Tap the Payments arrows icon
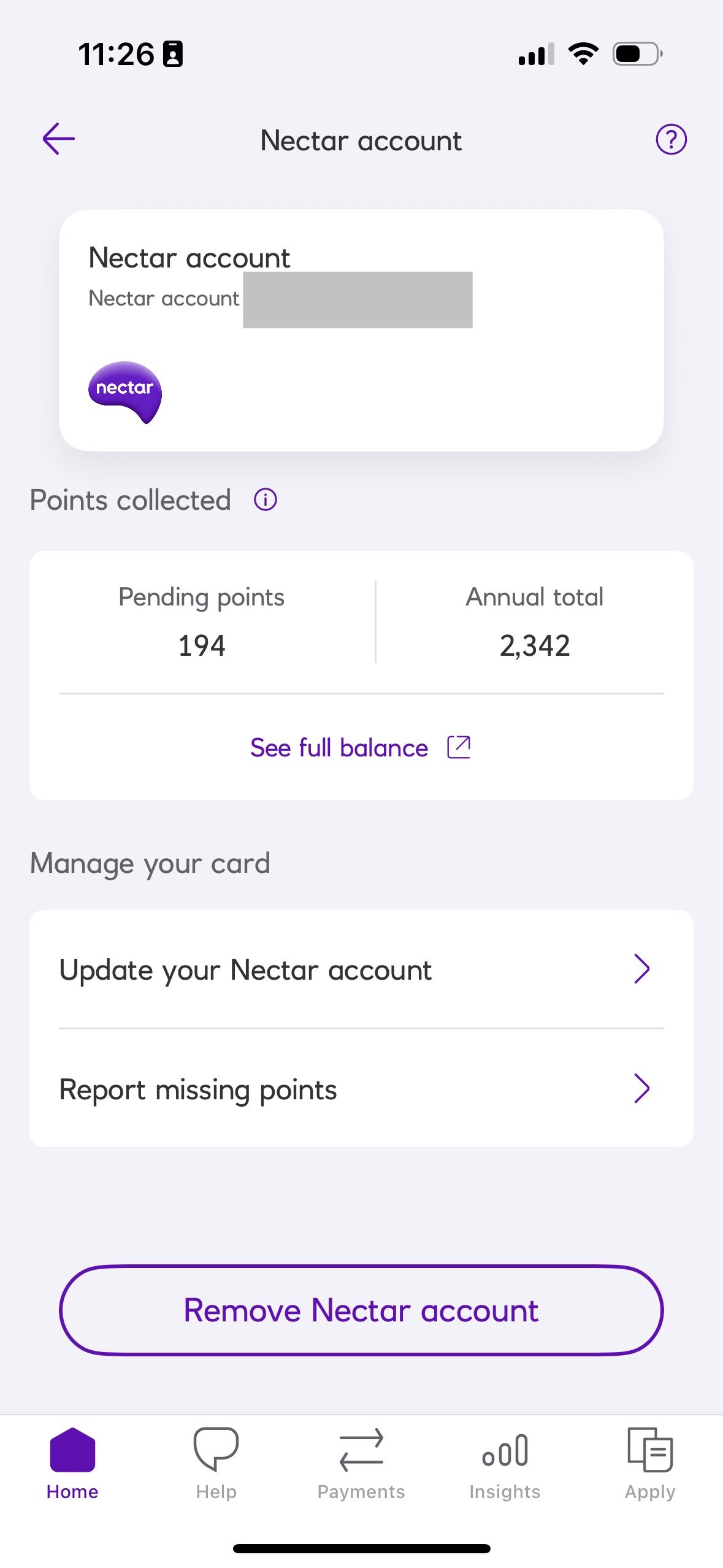 (361, 1450)
